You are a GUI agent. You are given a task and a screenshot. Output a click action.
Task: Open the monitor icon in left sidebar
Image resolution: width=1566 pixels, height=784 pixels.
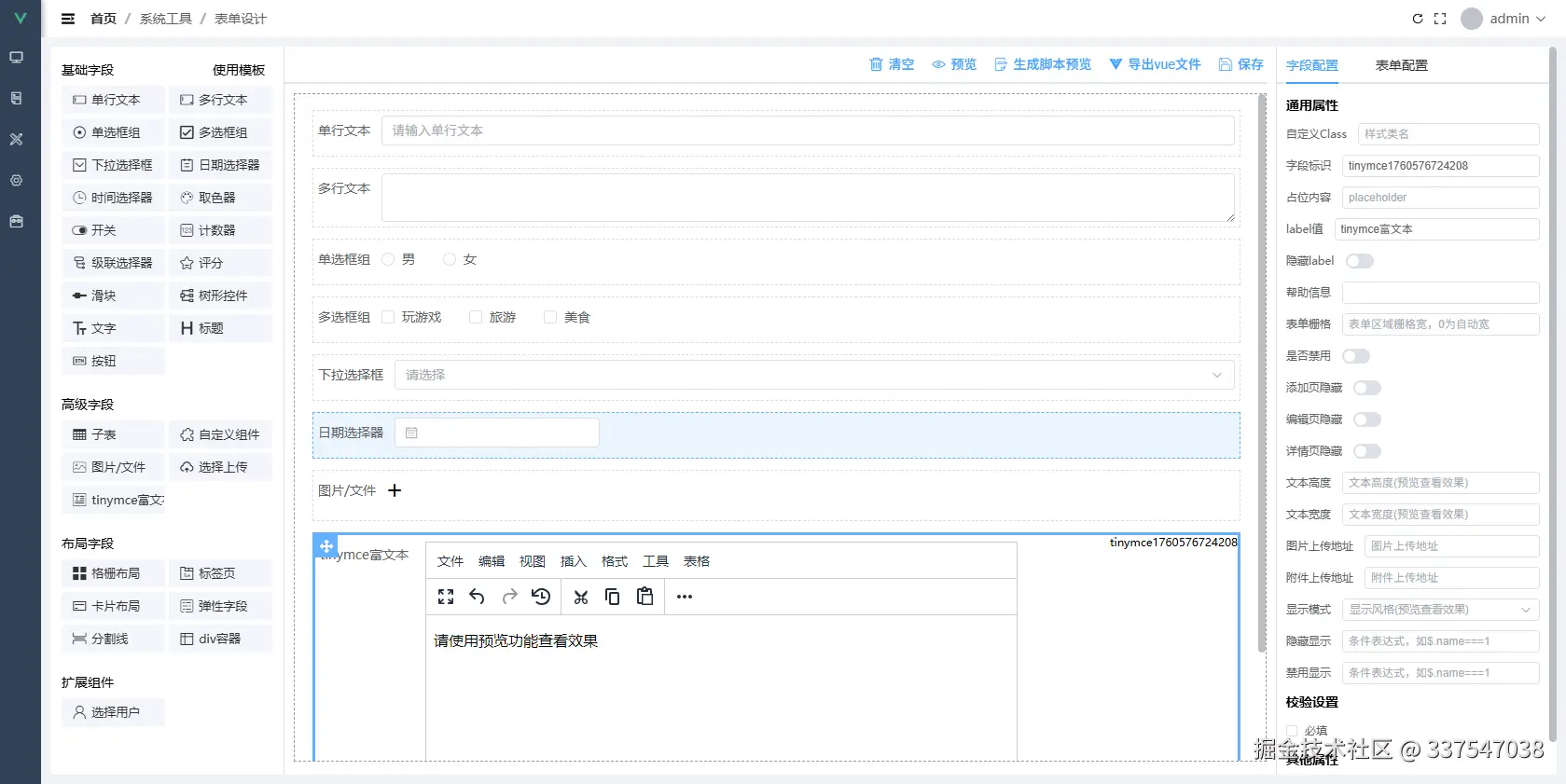pos(17,57)
